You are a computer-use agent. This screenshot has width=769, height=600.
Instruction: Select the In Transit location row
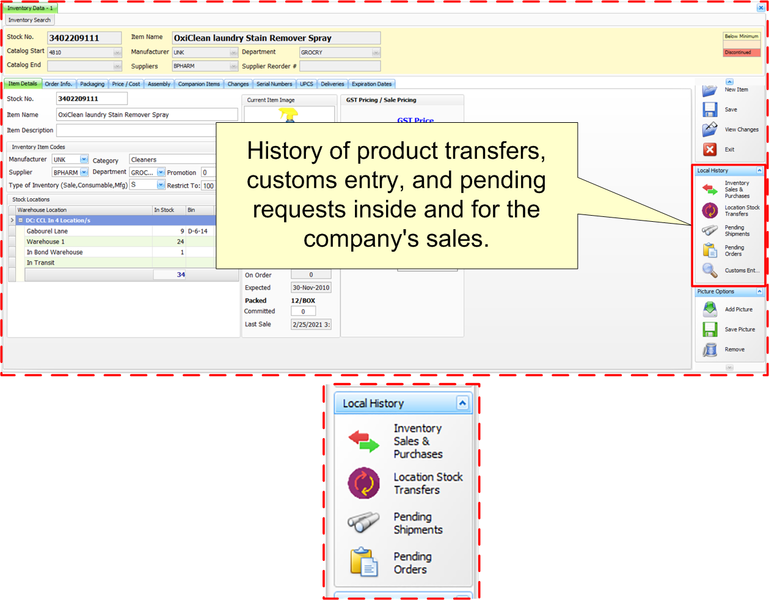tap(120, 262)
